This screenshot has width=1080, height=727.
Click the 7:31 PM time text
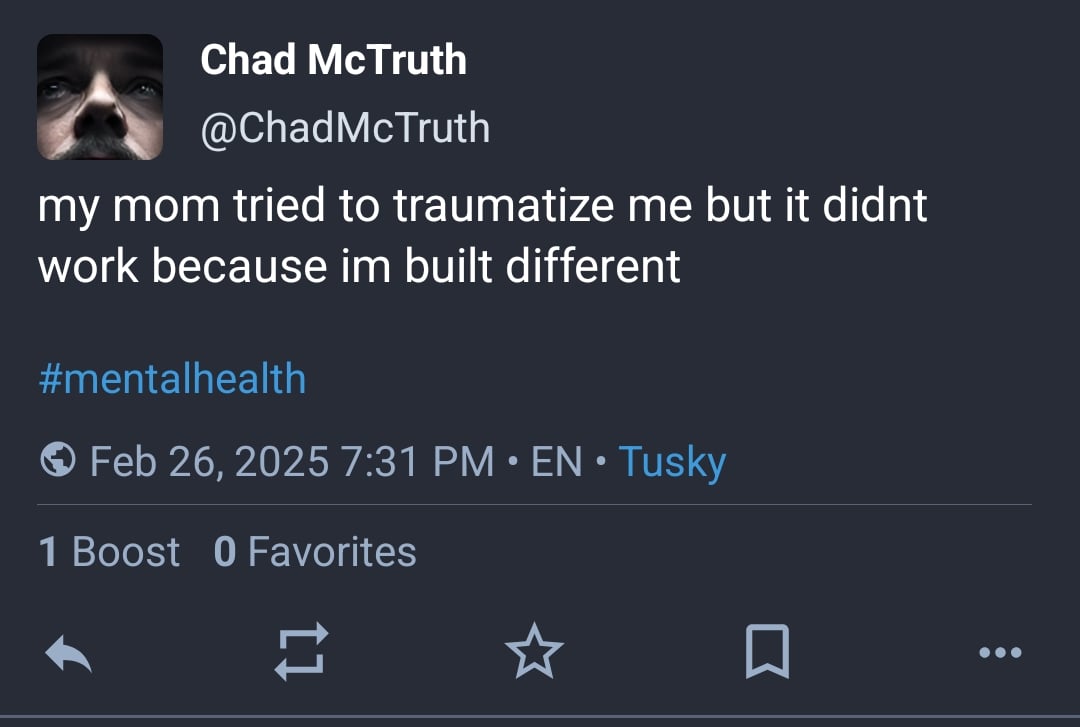417,461
